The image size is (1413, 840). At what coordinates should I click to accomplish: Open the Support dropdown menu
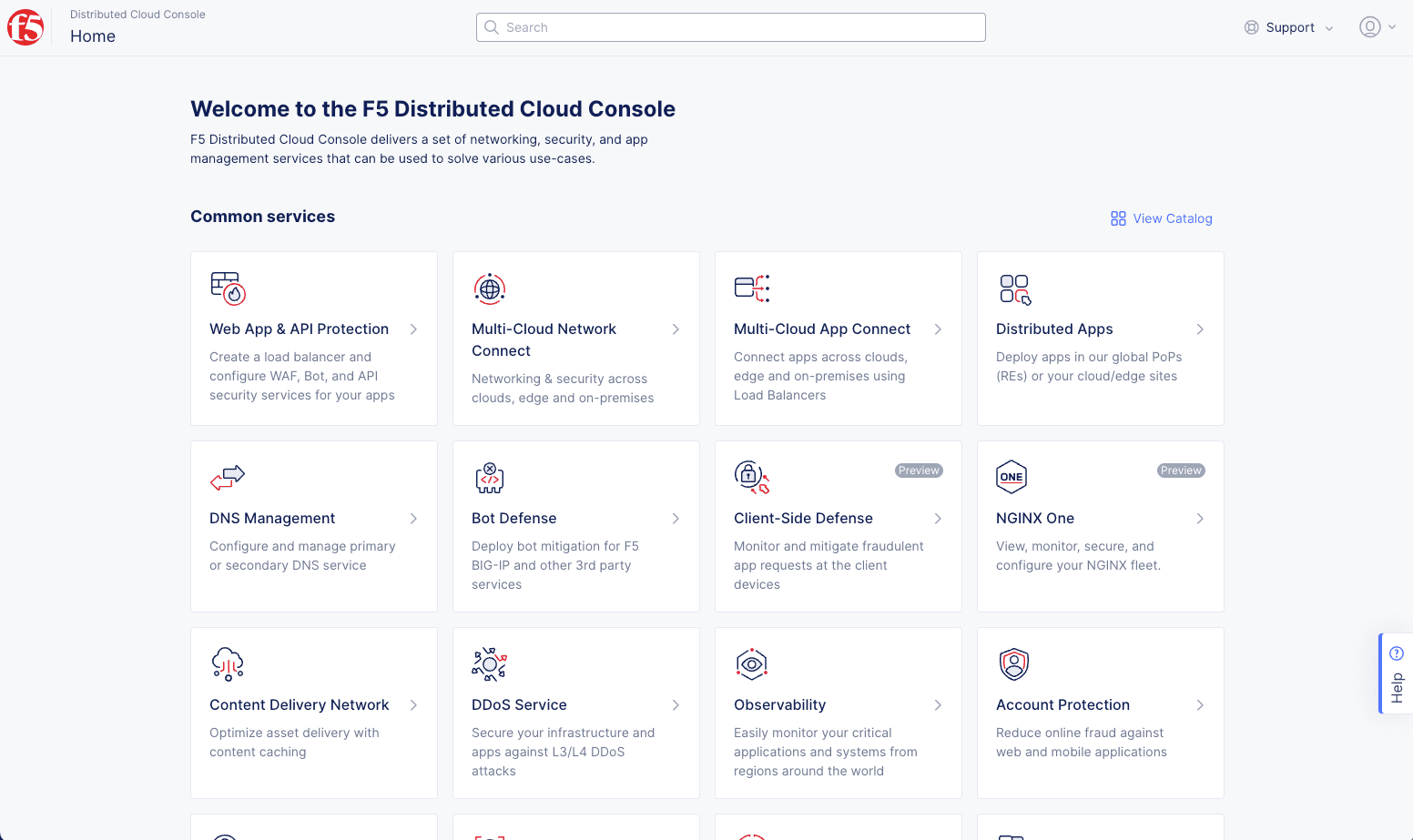pyautogui.click(x=1288, y=27)
